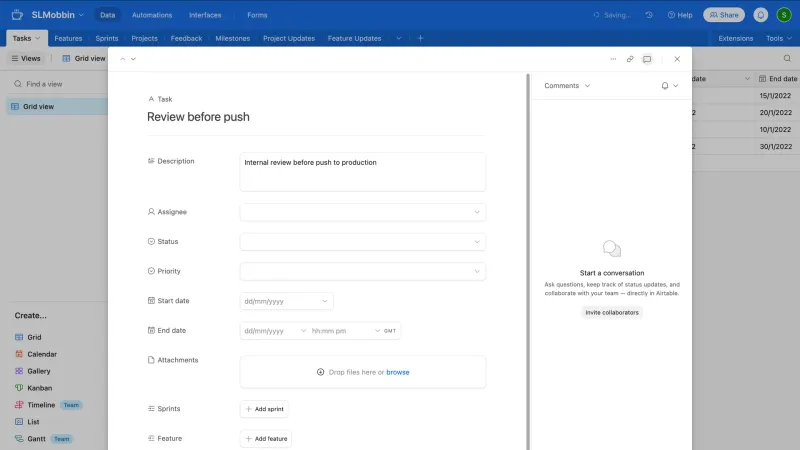Expand the Comments dropdown
Viewport: 800px width, 450px height.
tap(567, 86)
